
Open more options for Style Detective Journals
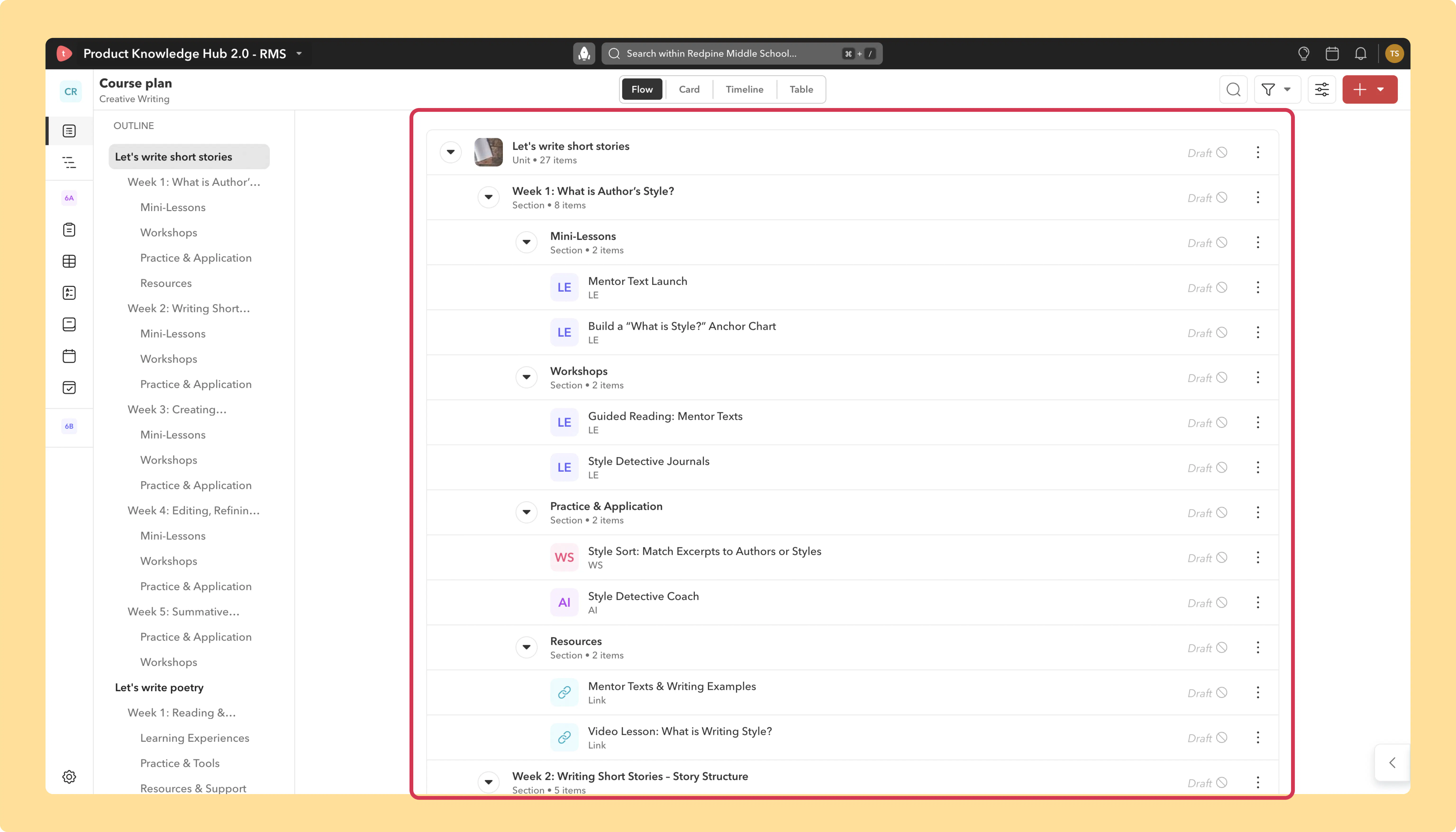click(1258, 467)
